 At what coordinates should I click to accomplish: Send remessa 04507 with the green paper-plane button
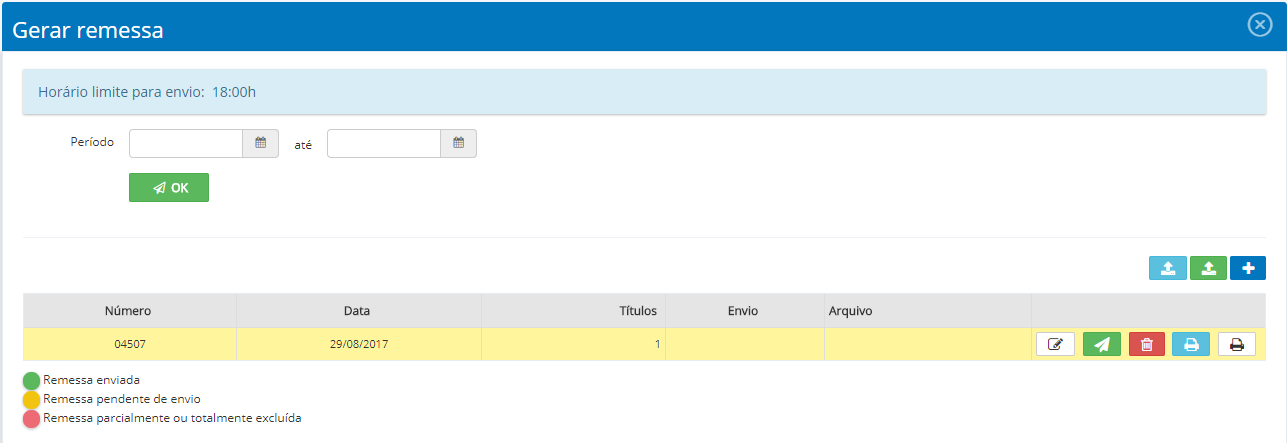click(1101, 344)
